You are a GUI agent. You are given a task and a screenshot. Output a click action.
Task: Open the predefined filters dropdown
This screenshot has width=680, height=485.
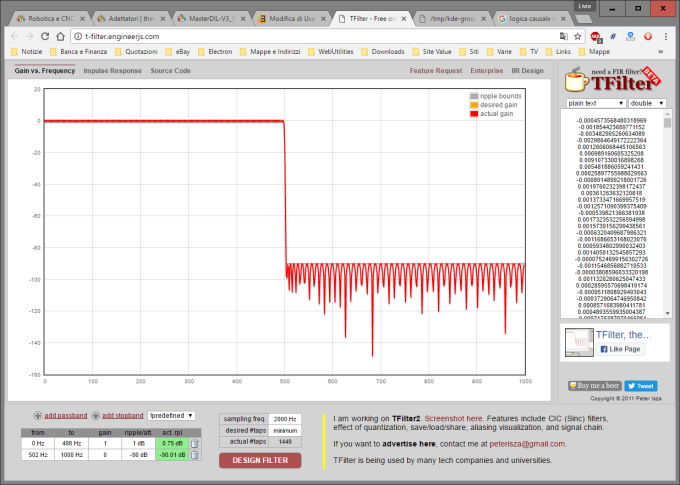pyautogui.click(x=171, y=415)
